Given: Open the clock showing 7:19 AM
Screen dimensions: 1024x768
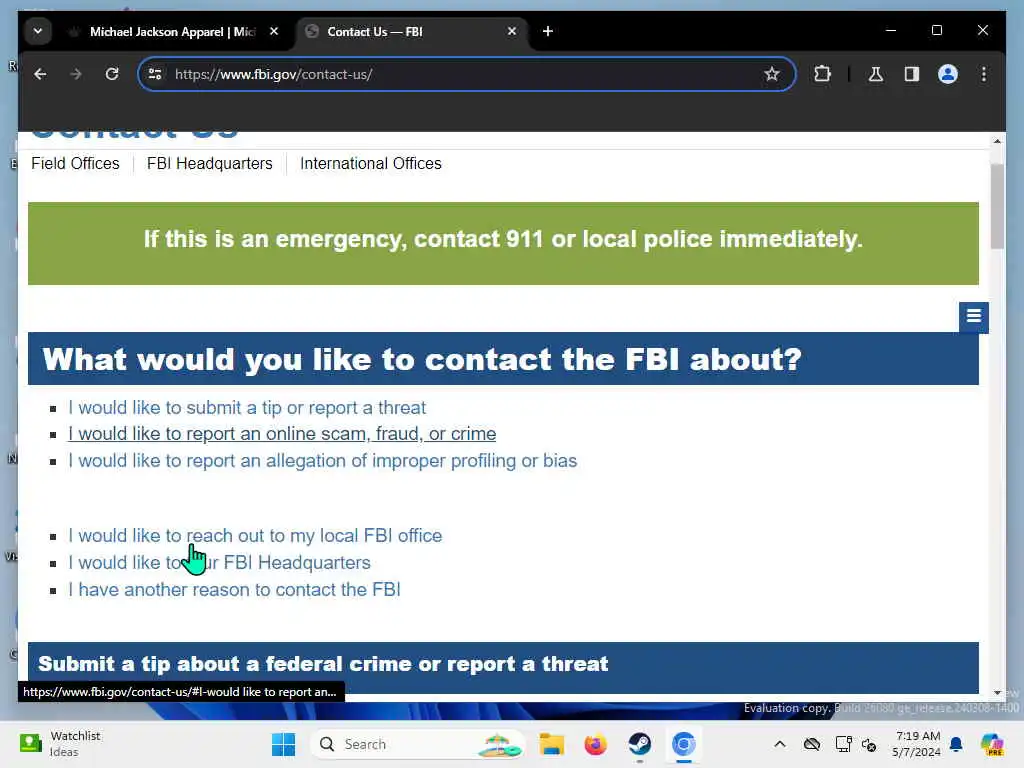Looking at the screenshot, I should pyautogui.click(x=917, y=744).
